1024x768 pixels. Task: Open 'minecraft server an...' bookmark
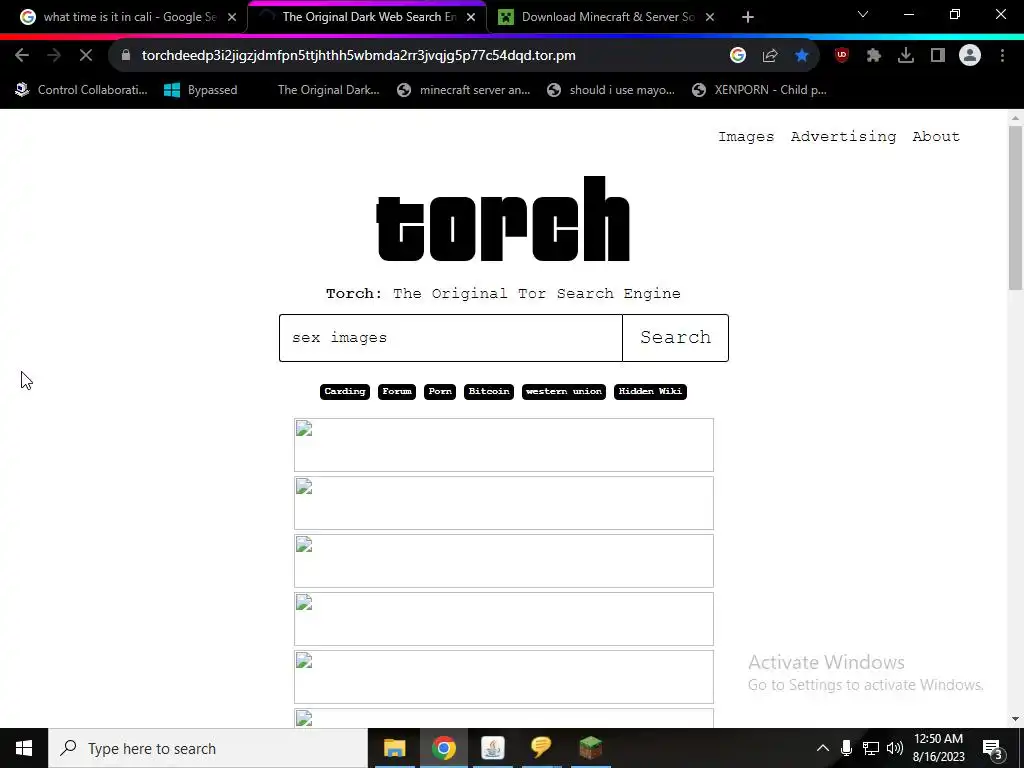(x=464, y=90)
